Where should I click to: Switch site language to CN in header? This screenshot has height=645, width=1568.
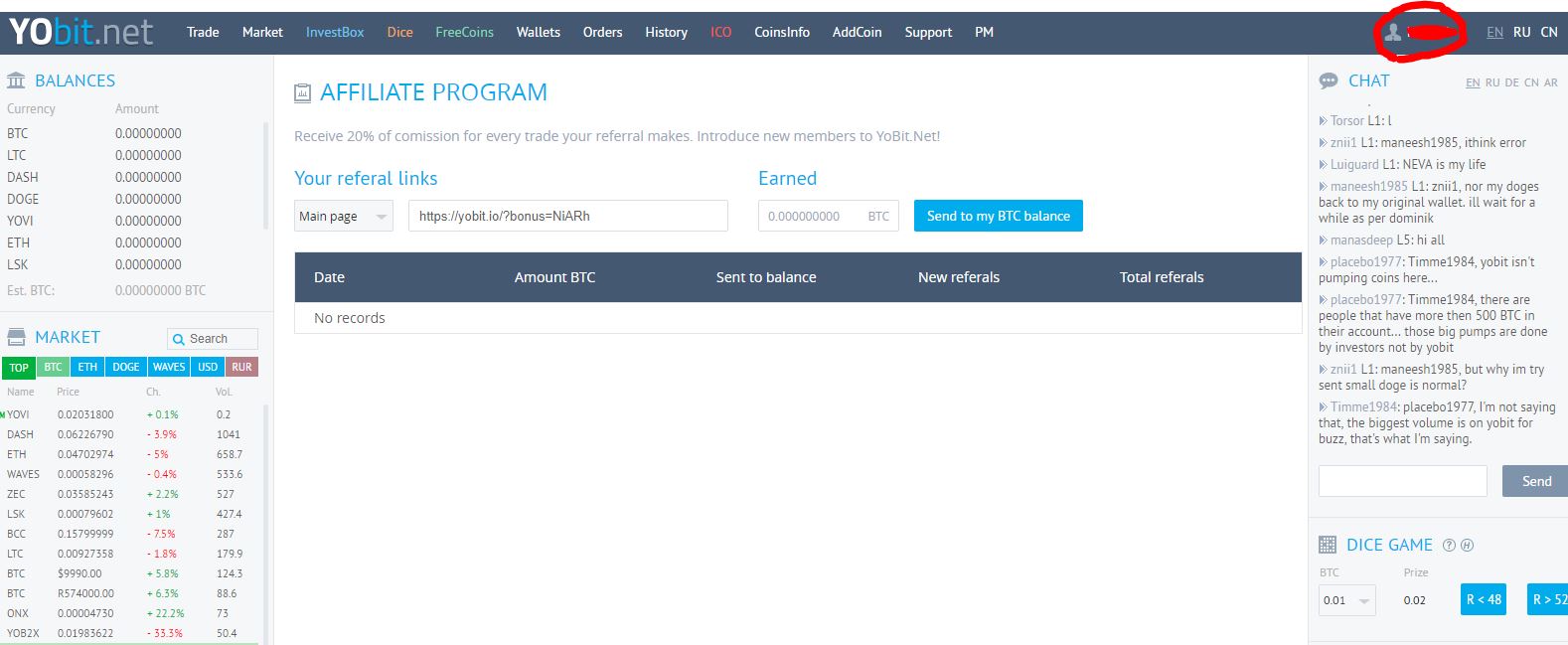(x=1549, y=32)
